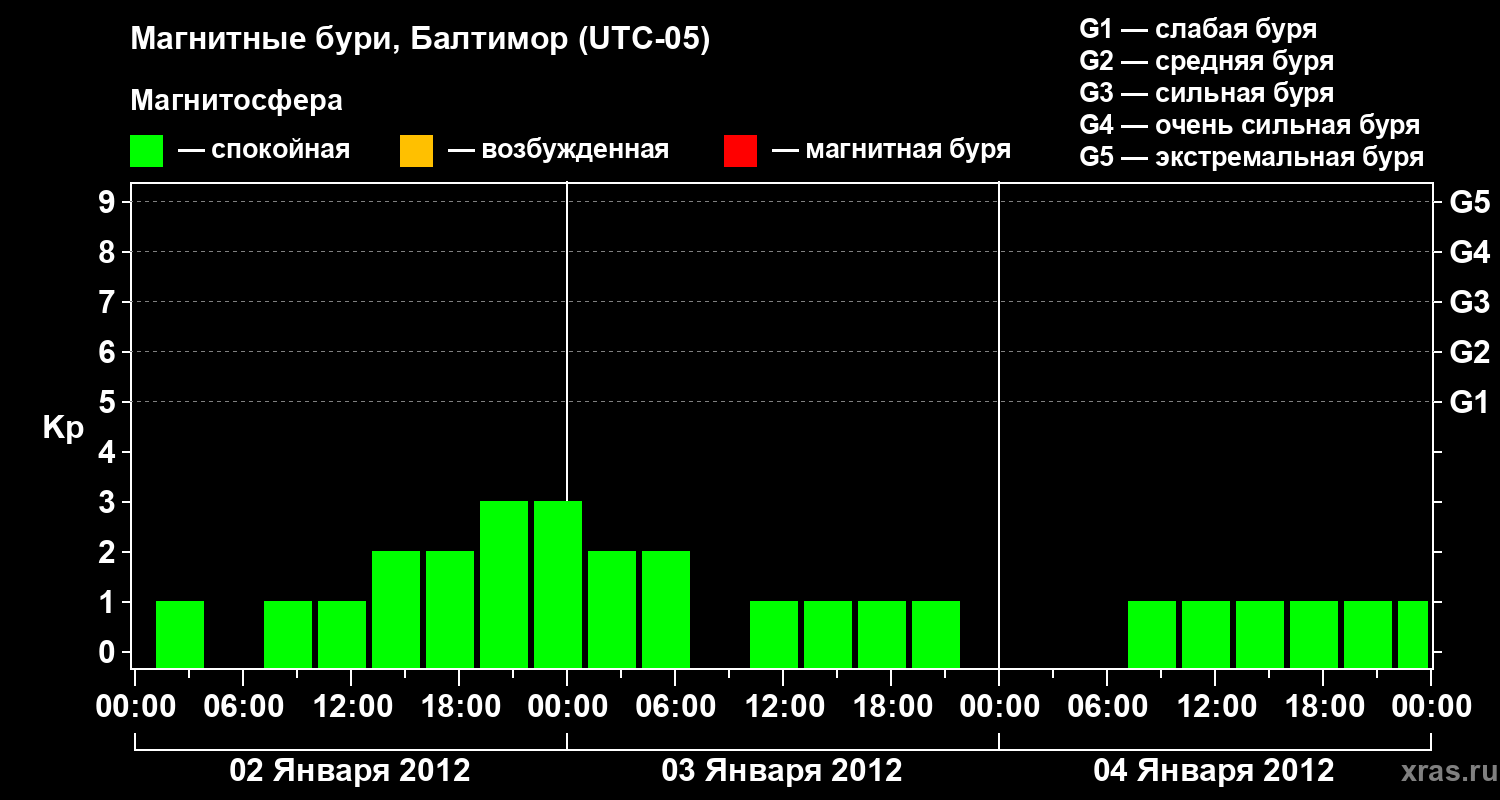The height and width of the screenshot is (800, 1500).
Task: Click '18:00' tick label above 04 Января
Action: [x=1323, y=706]
